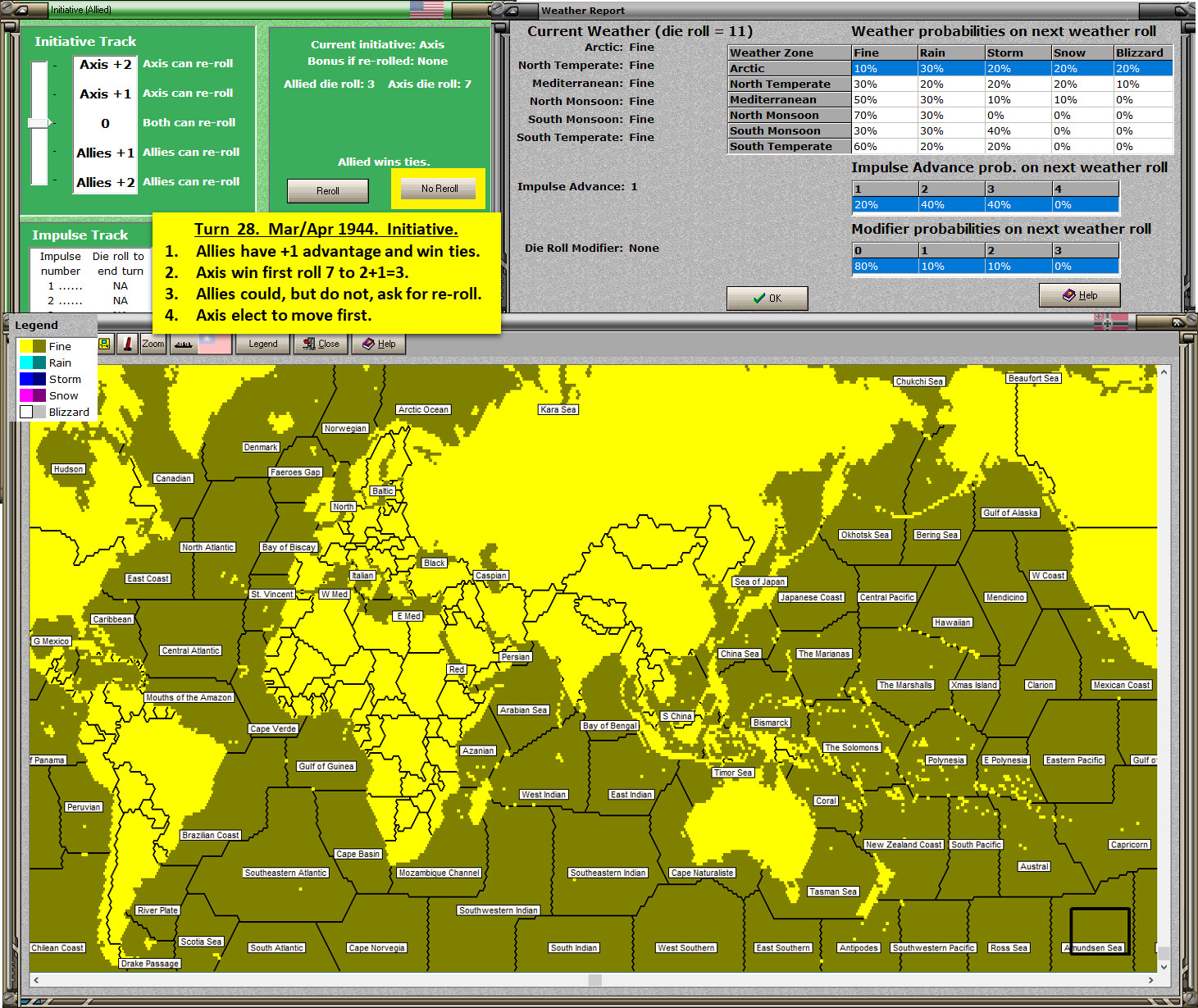Click the Mozambique Channel label
Screen dimensions: 1198x1008
440,873
